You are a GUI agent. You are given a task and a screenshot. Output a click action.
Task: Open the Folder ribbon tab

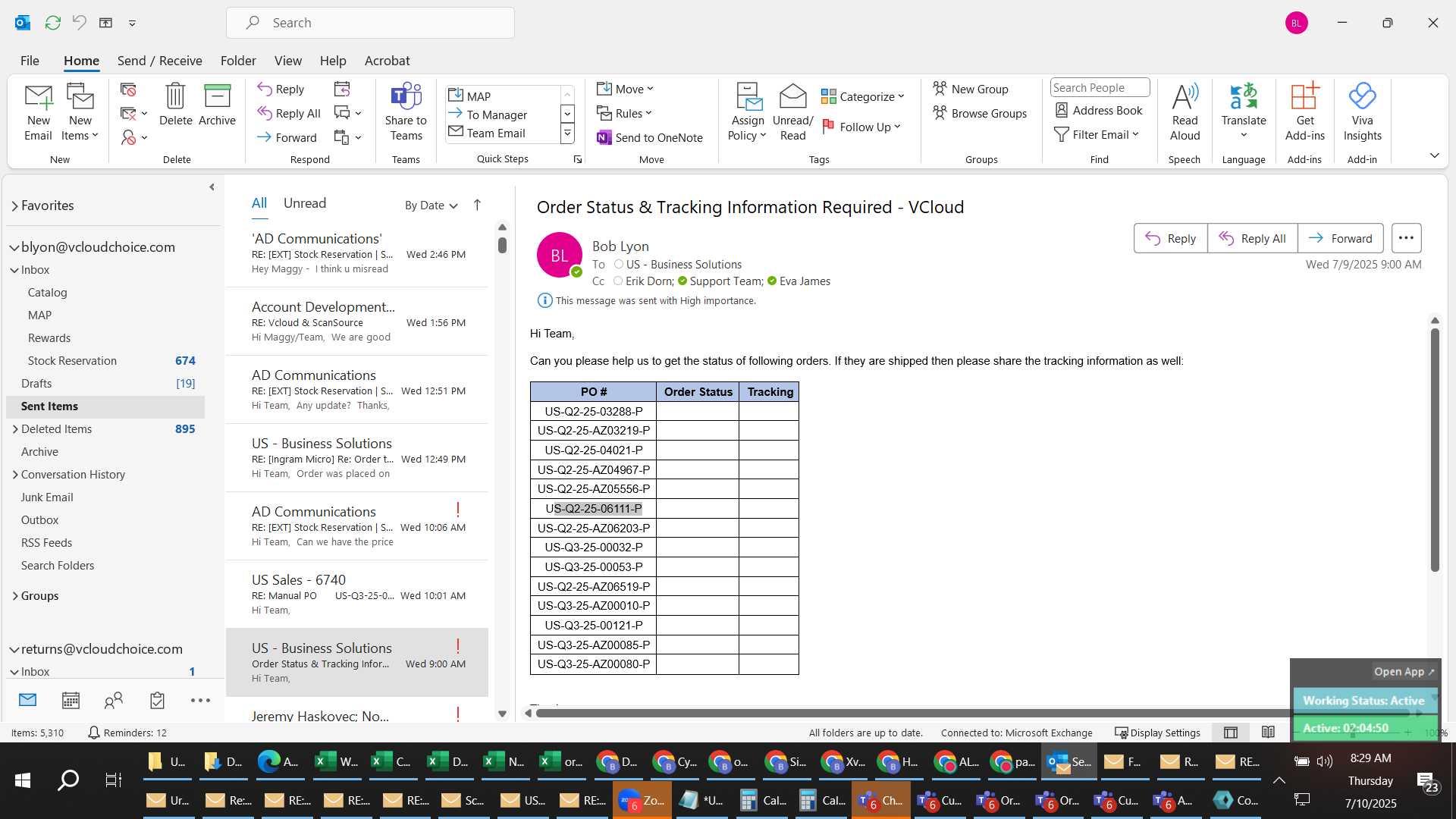[238, 61]
